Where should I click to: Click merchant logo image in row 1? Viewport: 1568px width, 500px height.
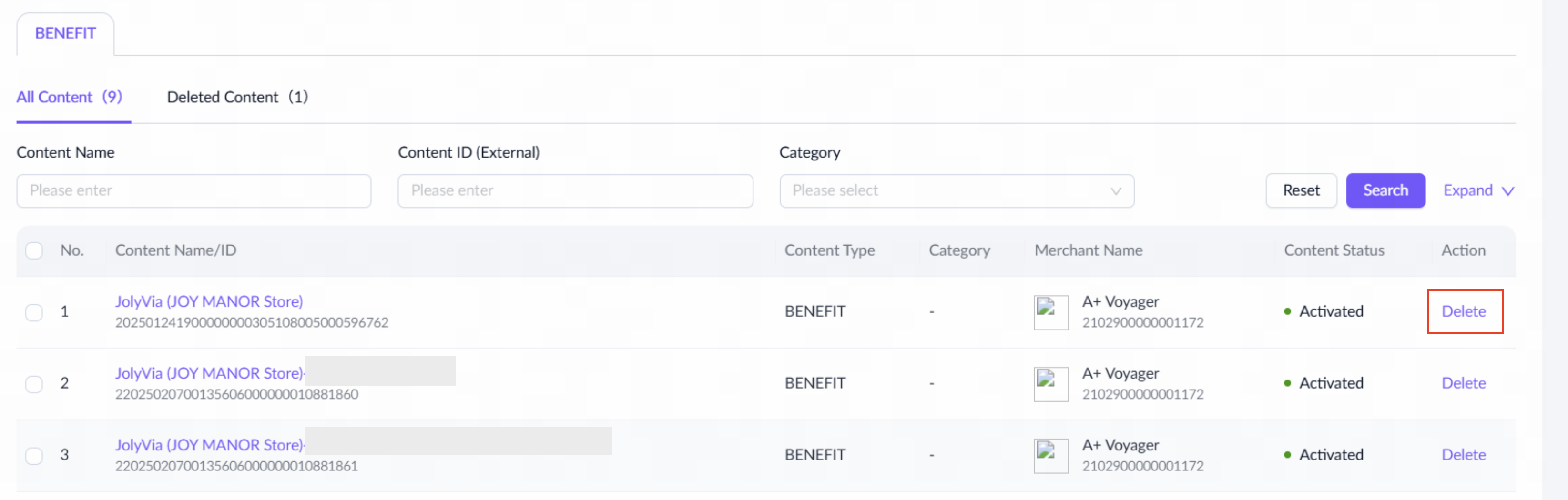1050,312
